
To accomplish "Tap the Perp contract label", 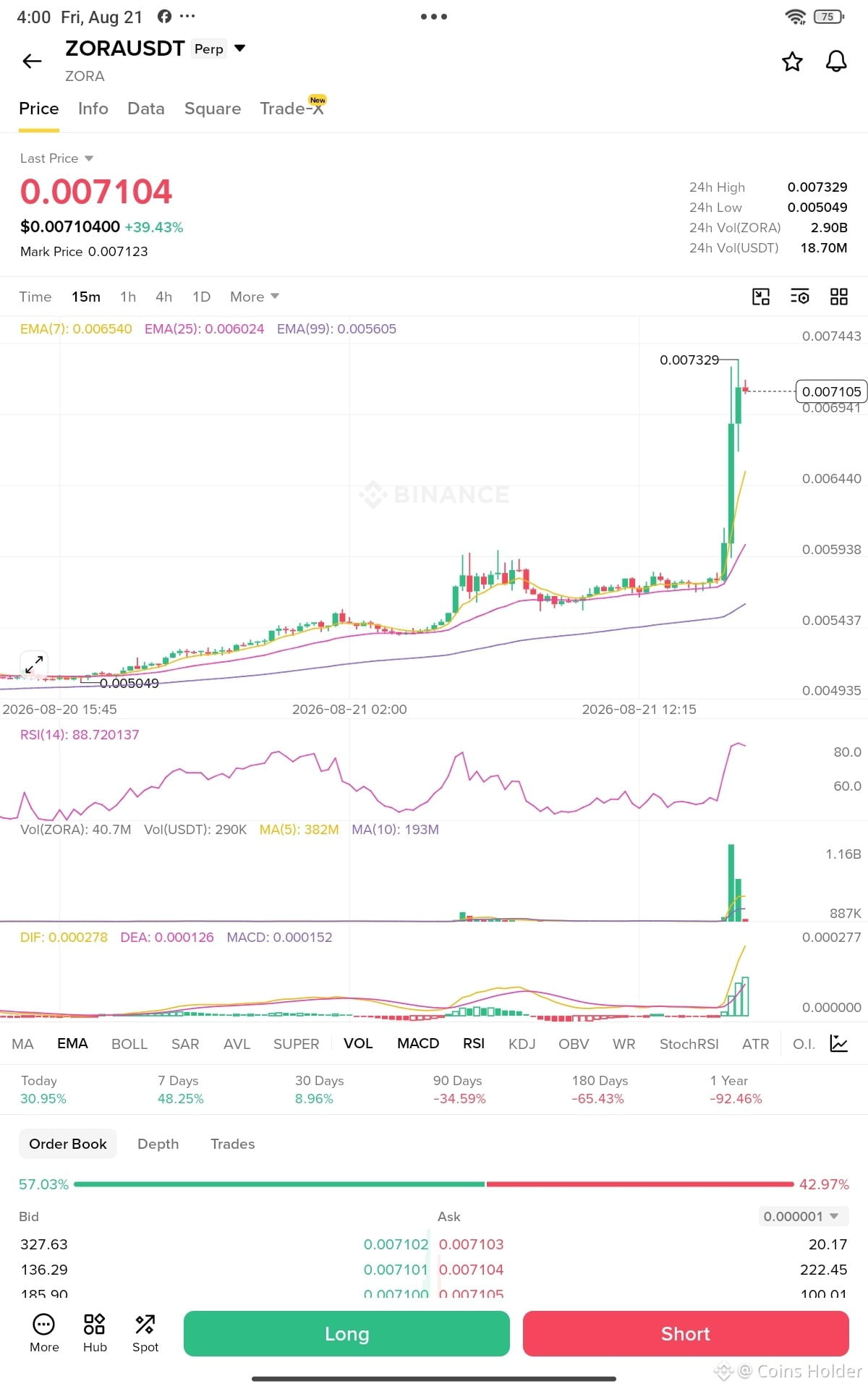I will point(209,49).
